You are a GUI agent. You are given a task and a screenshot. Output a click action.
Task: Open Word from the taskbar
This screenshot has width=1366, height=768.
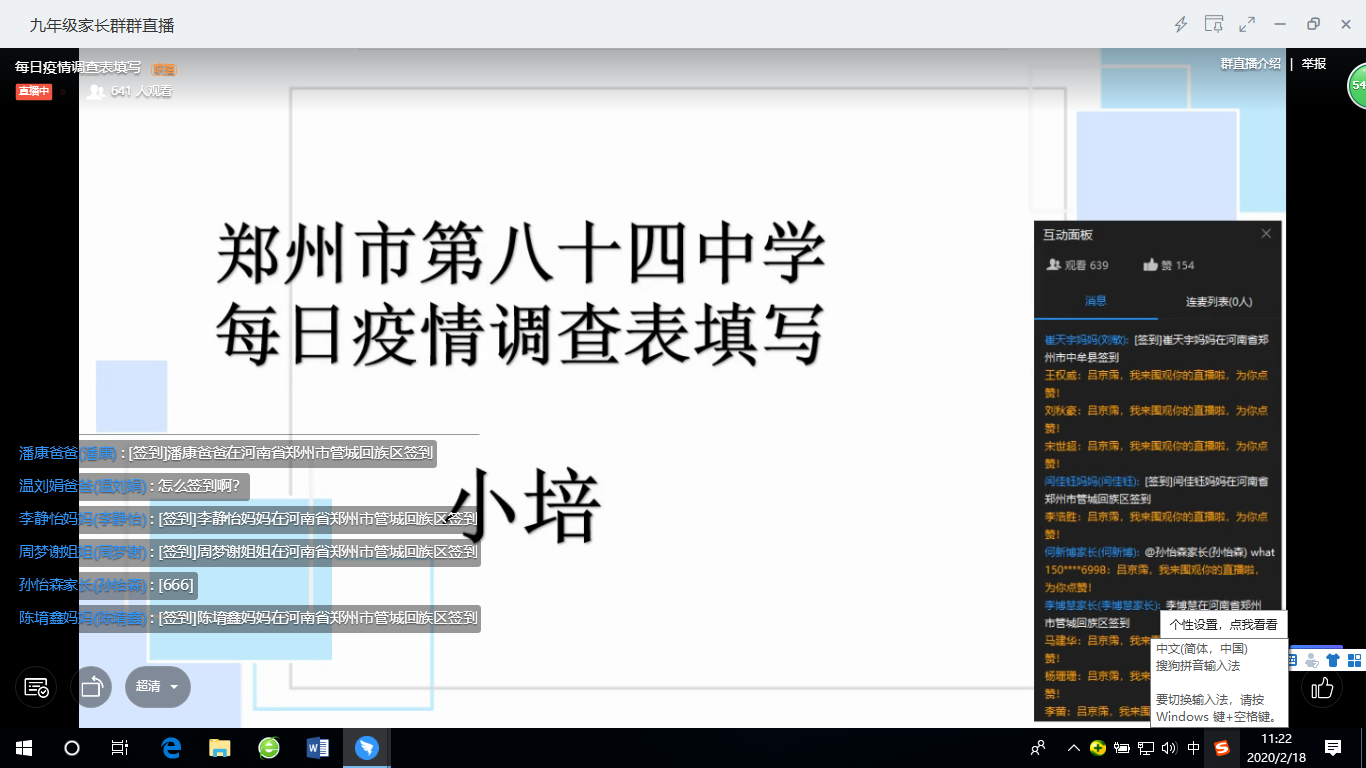(318, 748)
